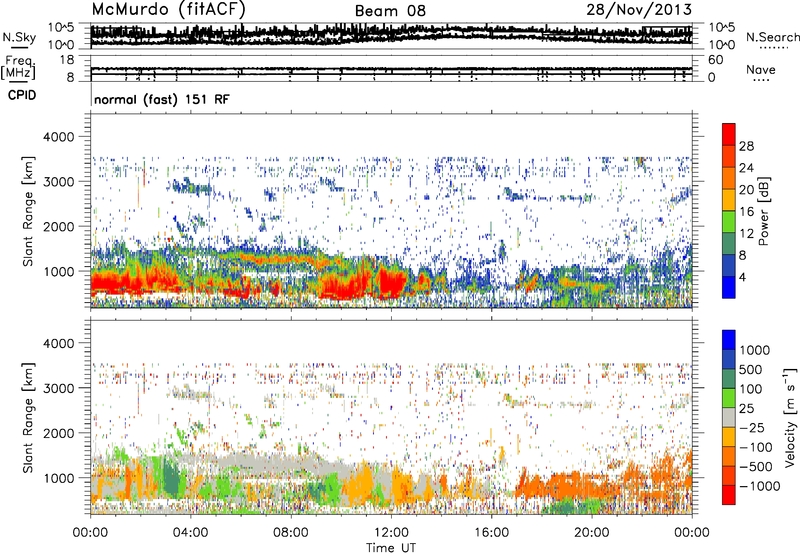Viewport: 800px width, 554px height.
Task: Click the "-100" value on Velocity colorbar
Action: point(756,447)
